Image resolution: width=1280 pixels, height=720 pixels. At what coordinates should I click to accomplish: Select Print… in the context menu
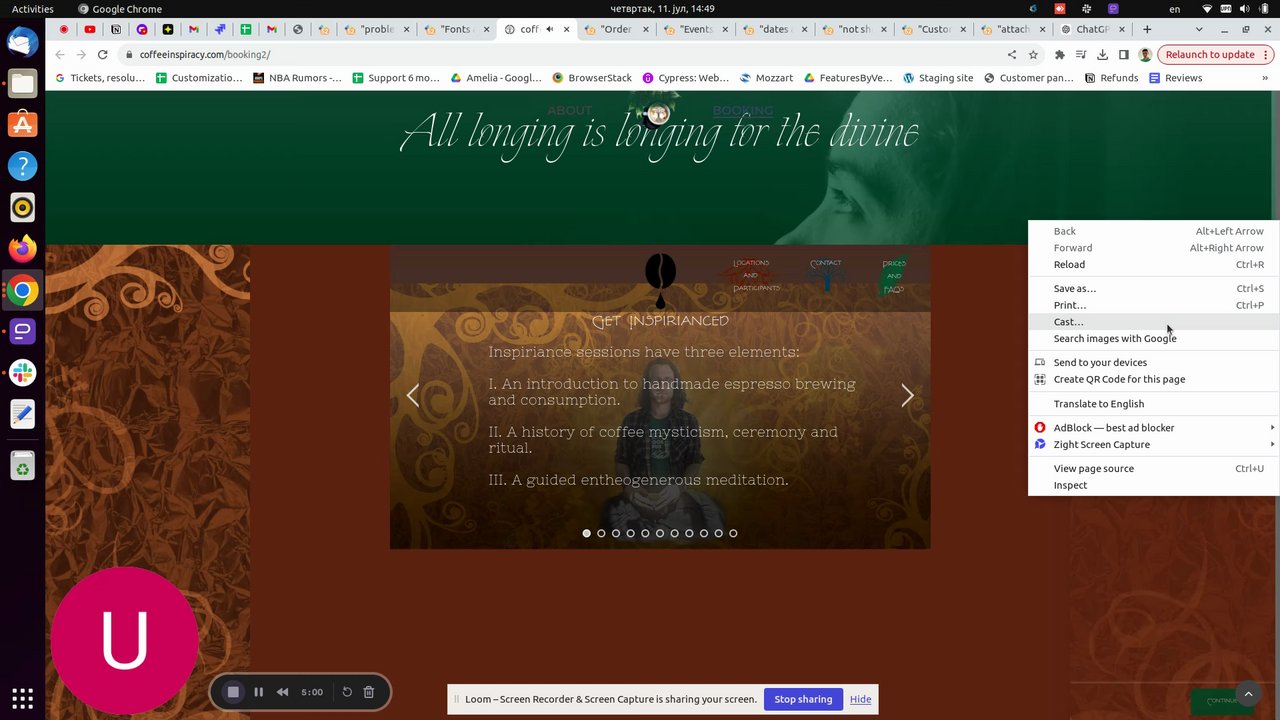(x=1154, y=305)
